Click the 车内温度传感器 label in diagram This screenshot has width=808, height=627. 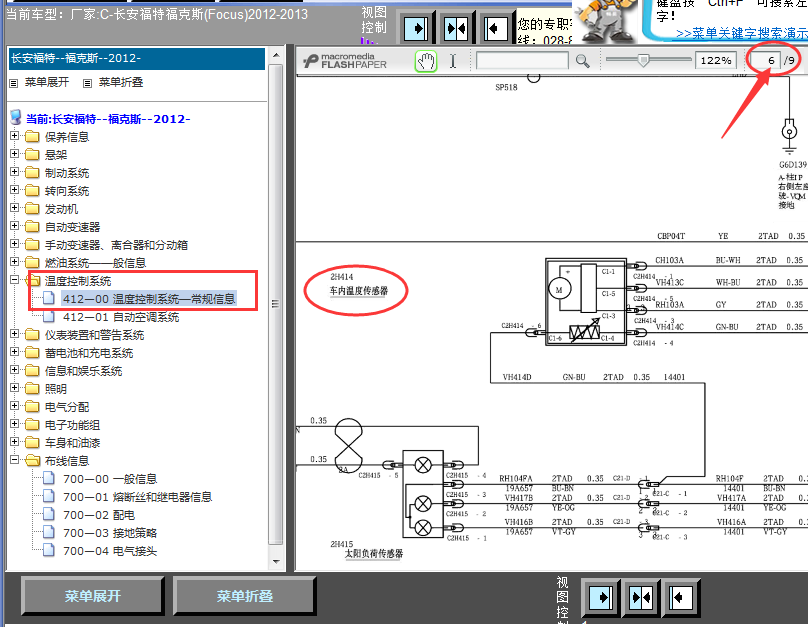click(x=359, y=291)
